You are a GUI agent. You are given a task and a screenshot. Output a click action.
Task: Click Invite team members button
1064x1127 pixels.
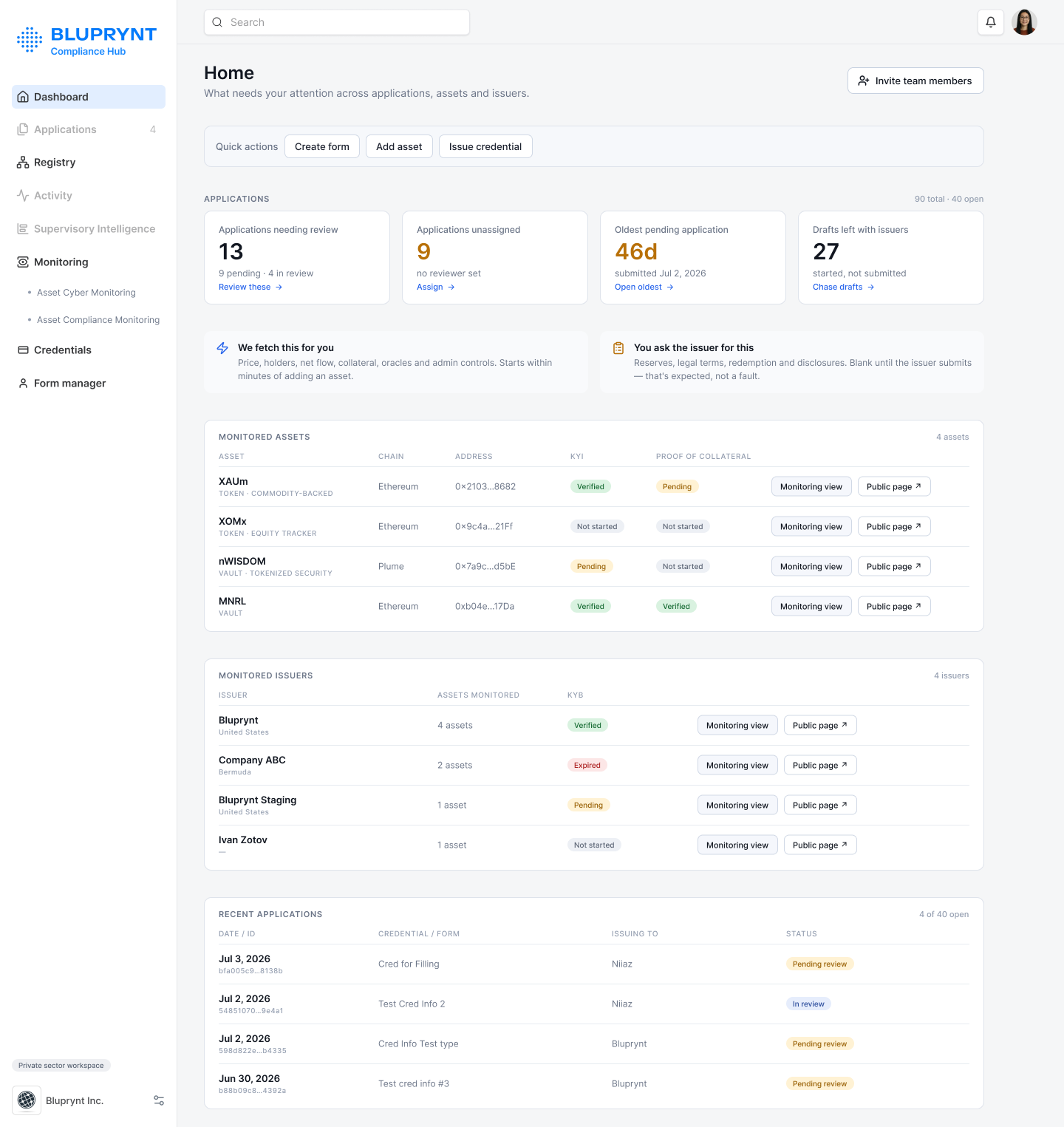click(x=915, y=81)
